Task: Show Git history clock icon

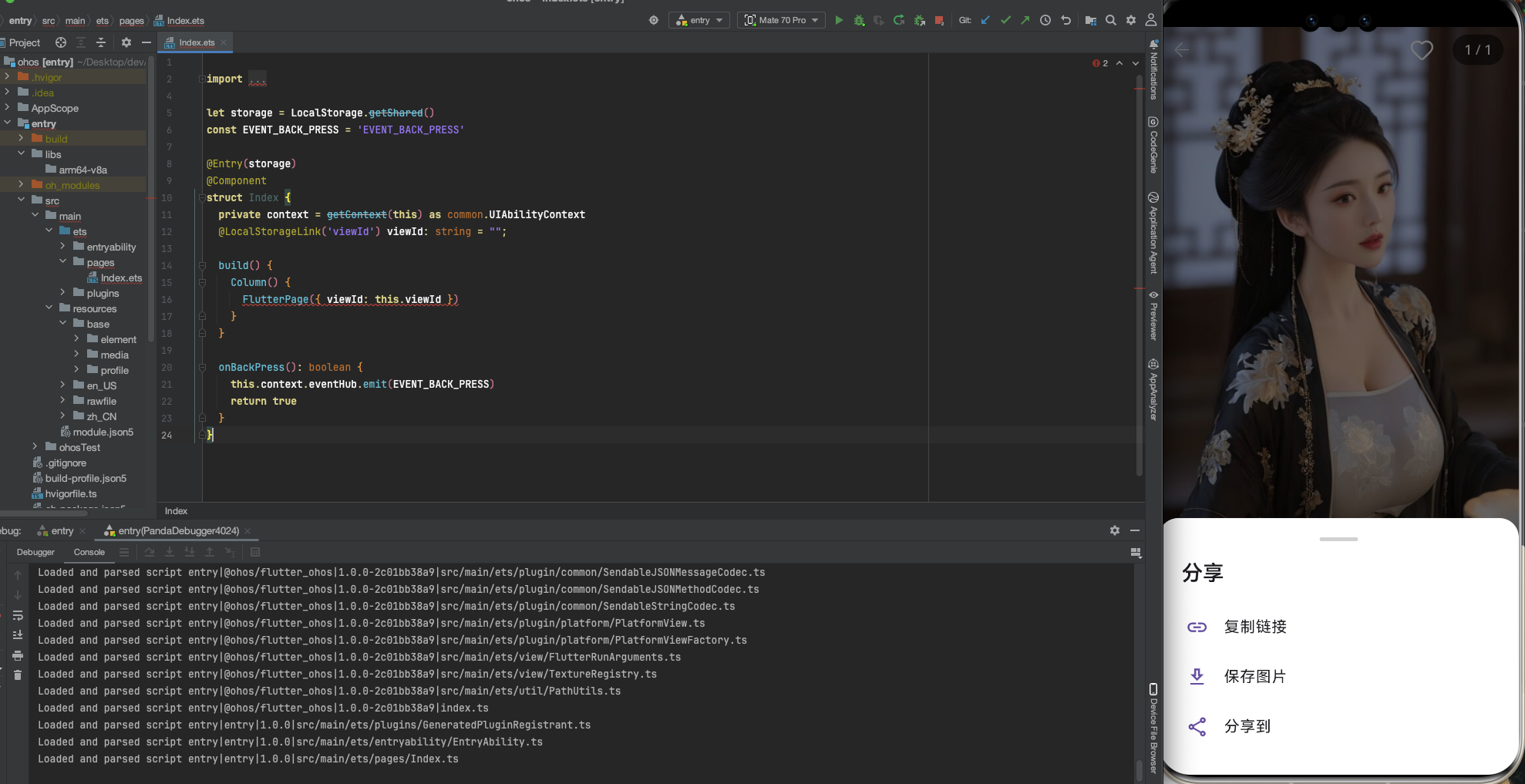Action: coord(1045,20)
